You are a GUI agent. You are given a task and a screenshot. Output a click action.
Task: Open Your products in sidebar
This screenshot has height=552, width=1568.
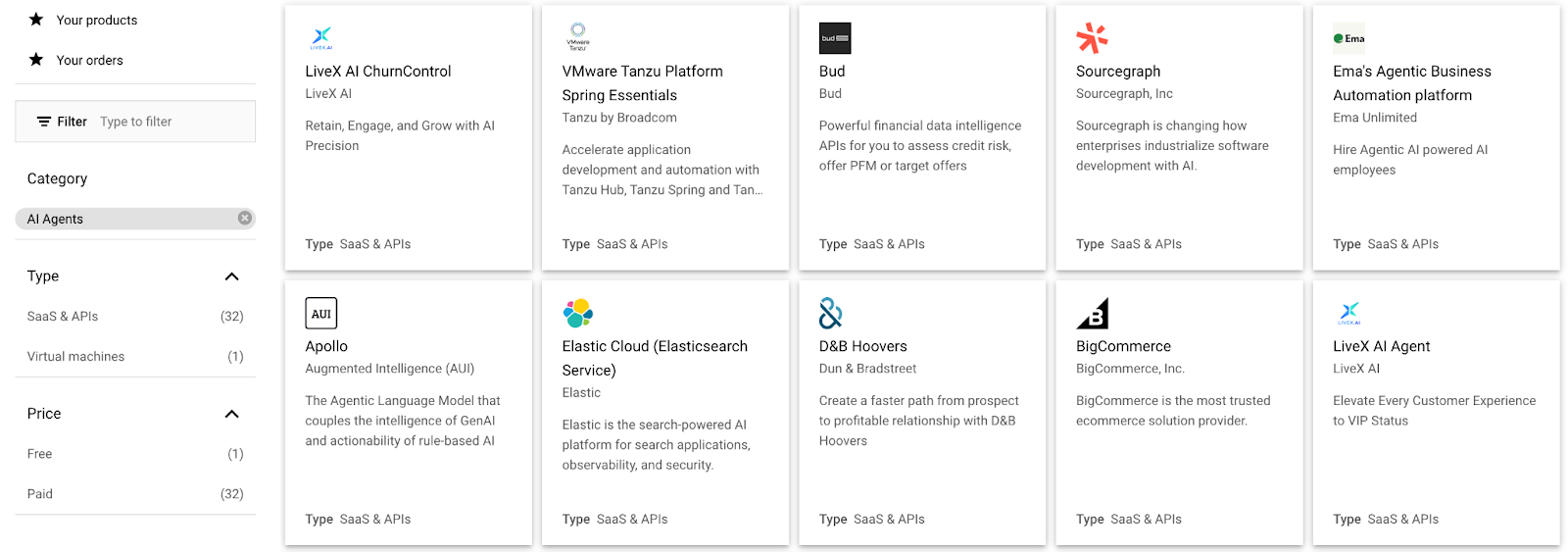pos(96,20)
